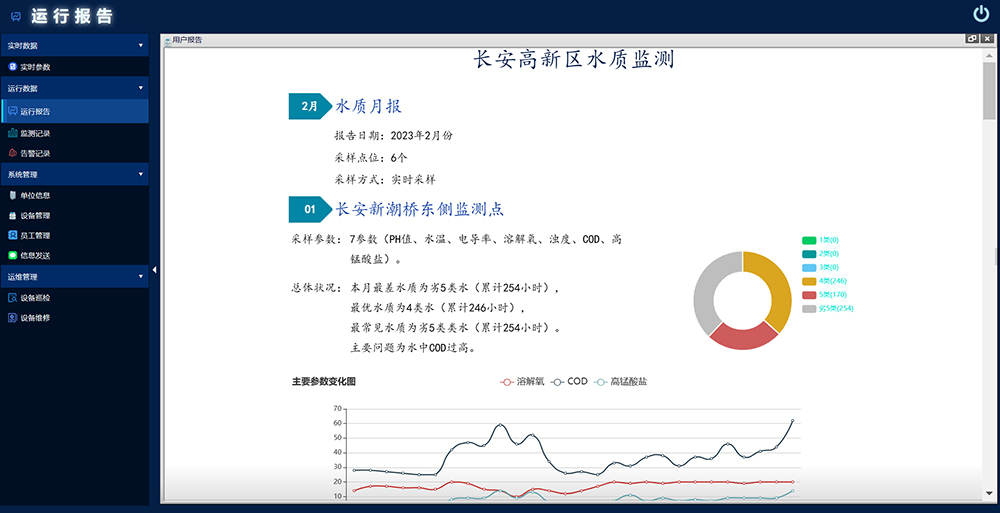Click the 设备管理 icon
The image size is (1000, 513).
coord(13,216)
